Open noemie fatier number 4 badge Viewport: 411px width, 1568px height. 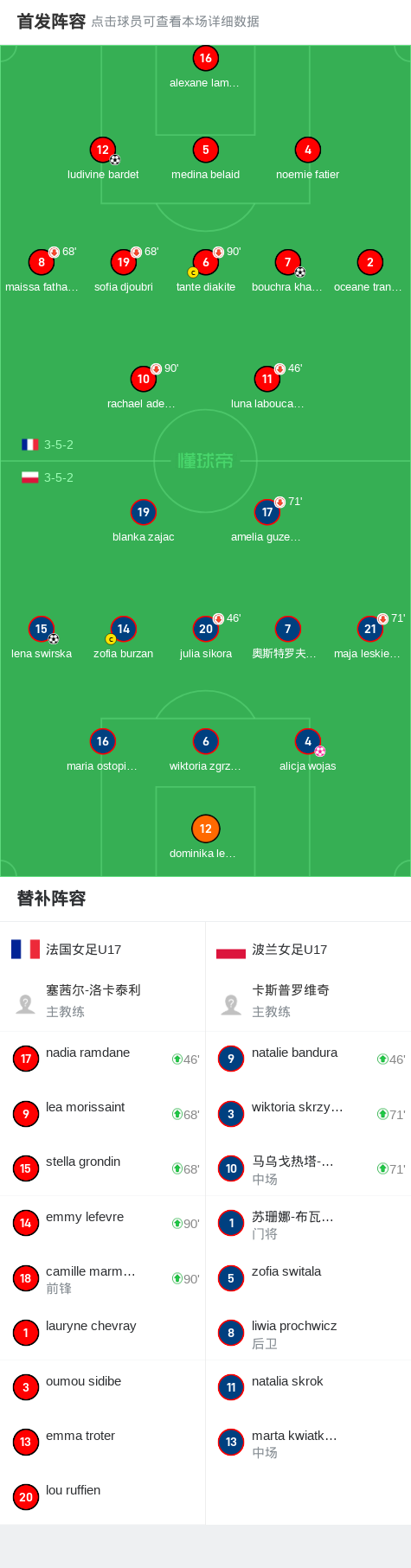click(308, 150)
